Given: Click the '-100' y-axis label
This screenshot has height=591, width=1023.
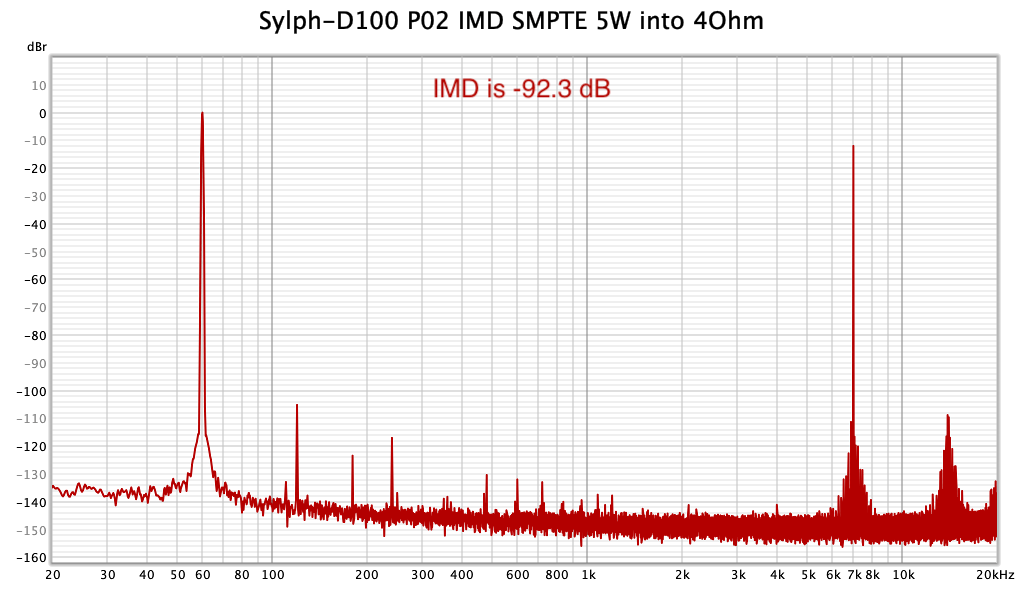Looking at the screenshot, I should (32, 391).
